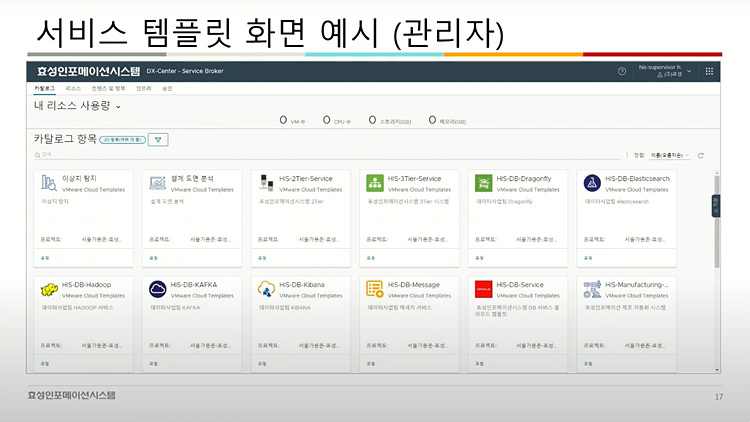
Task: Click the DX-Center - Service Broker header title
Action: click(185, 71)
